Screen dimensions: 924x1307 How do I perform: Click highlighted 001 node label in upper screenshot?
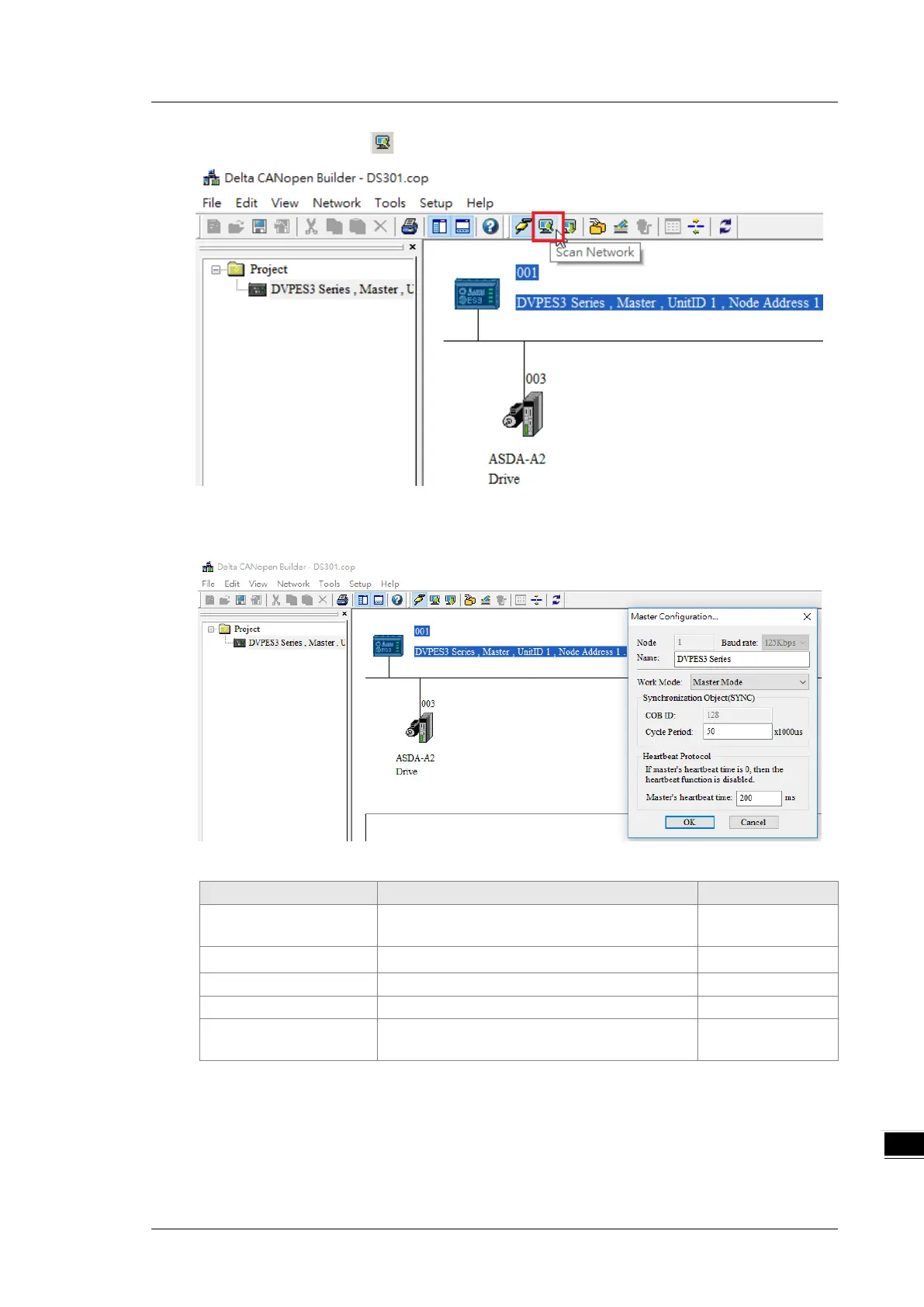click(528, 272)
